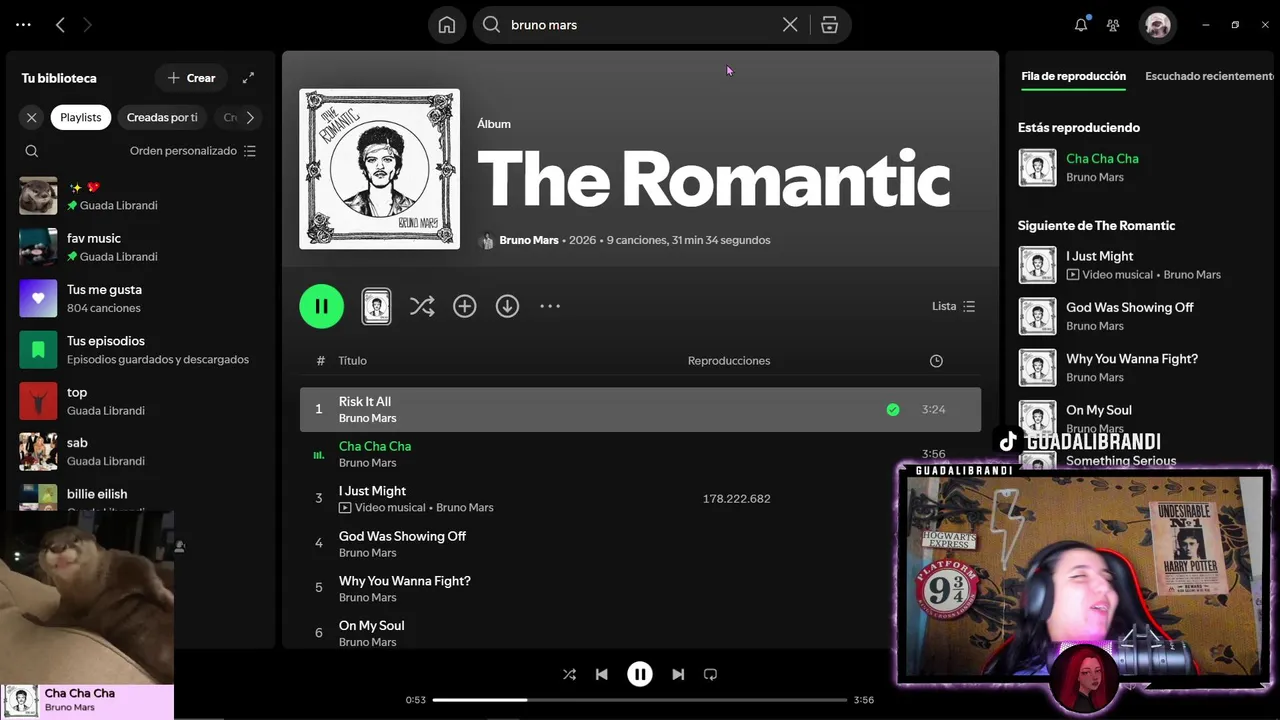Screen dimensions: 1280x720
Task: Click the duration clock column header
Action: click(936, 361)
